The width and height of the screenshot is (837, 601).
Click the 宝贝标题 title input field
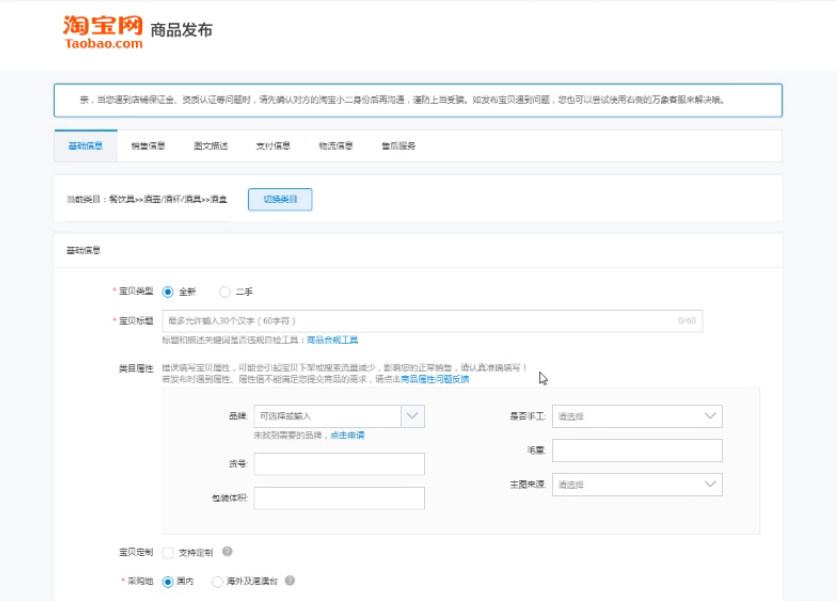pyautogui.click(x=420, y=321)
